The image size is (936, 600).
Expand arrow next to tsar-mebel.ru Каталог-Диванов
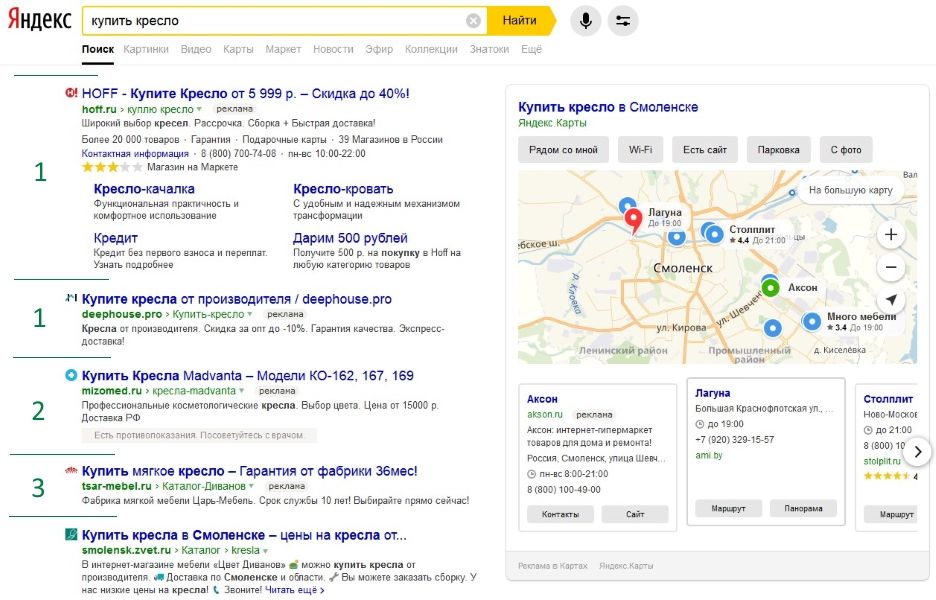pos(251,486)
